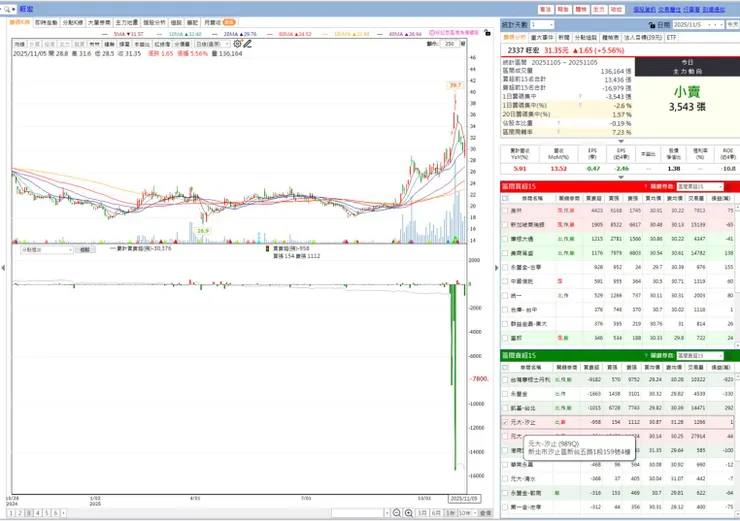The width and height of the screenshot is (740, 521).
Task: Open the 關鍵券商 dropdown in the green 賣超 header
Action: click(x=700, y=355)
